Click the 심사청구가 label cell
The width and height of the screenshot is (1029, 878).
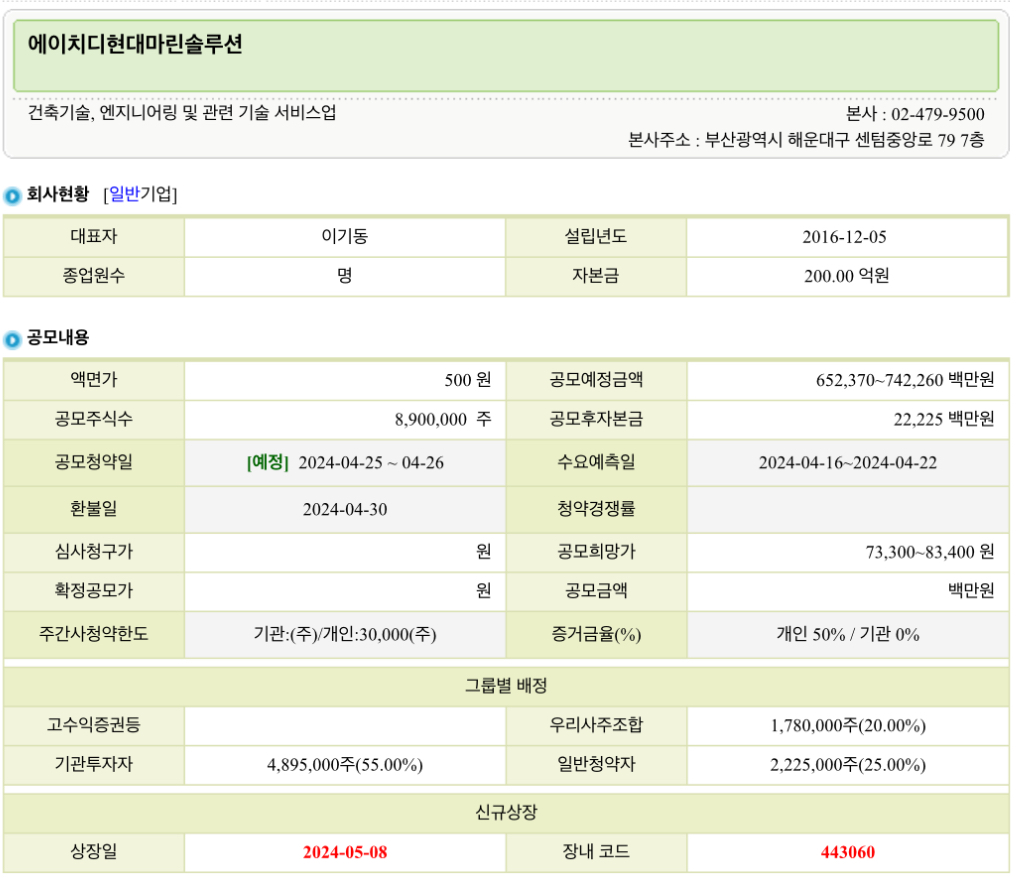tap(94, 552)
